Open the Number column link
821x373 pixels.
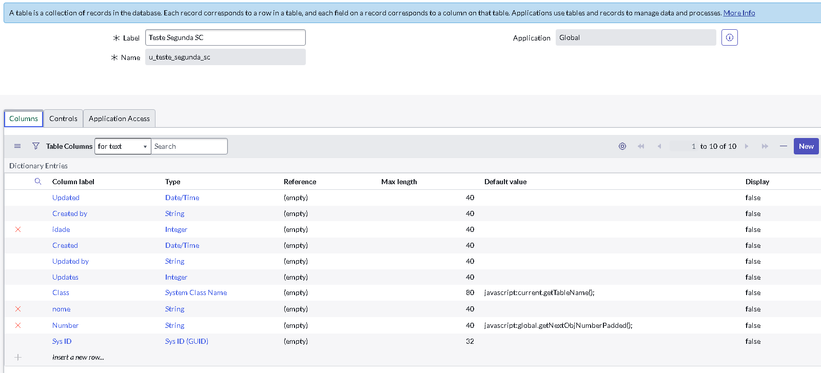click(x=65, y=325)
